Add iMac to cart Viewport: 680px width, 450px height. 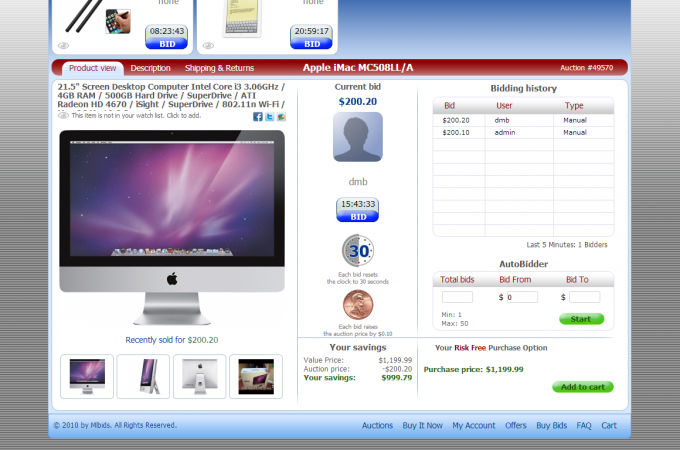coord(582,387)
